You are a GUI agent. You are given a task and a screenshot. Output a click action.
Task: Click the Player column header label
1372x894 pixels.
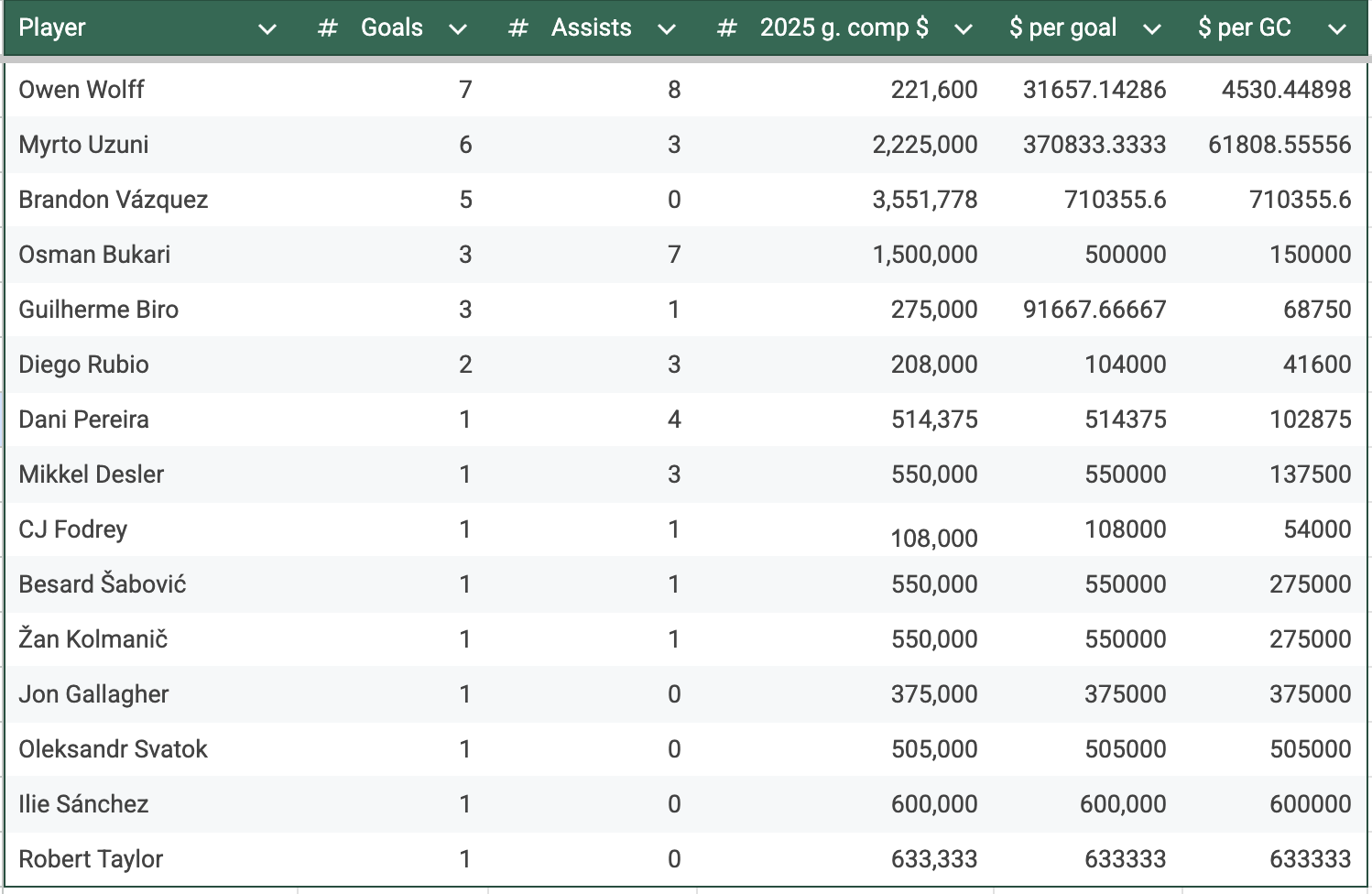[x=52, y=28]
